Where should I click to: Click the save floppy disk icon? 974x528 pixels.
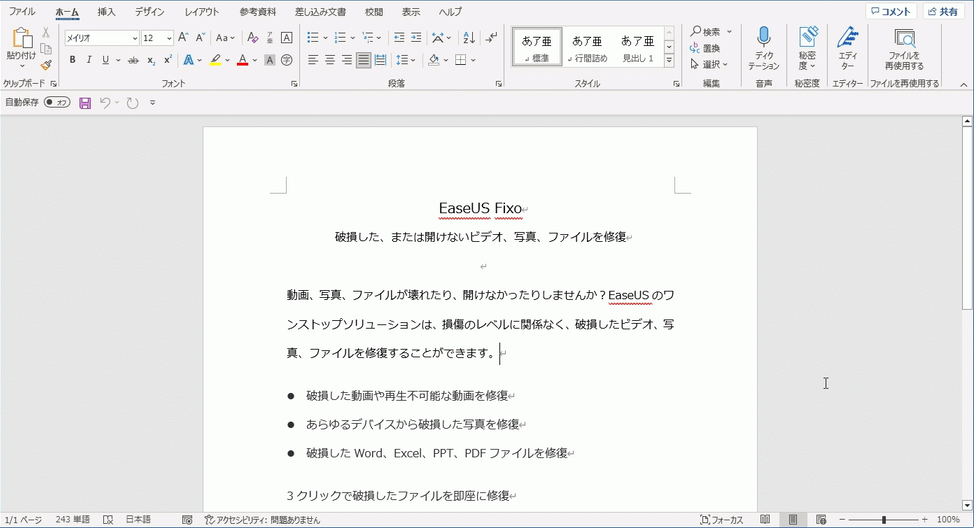click(85, 103)
